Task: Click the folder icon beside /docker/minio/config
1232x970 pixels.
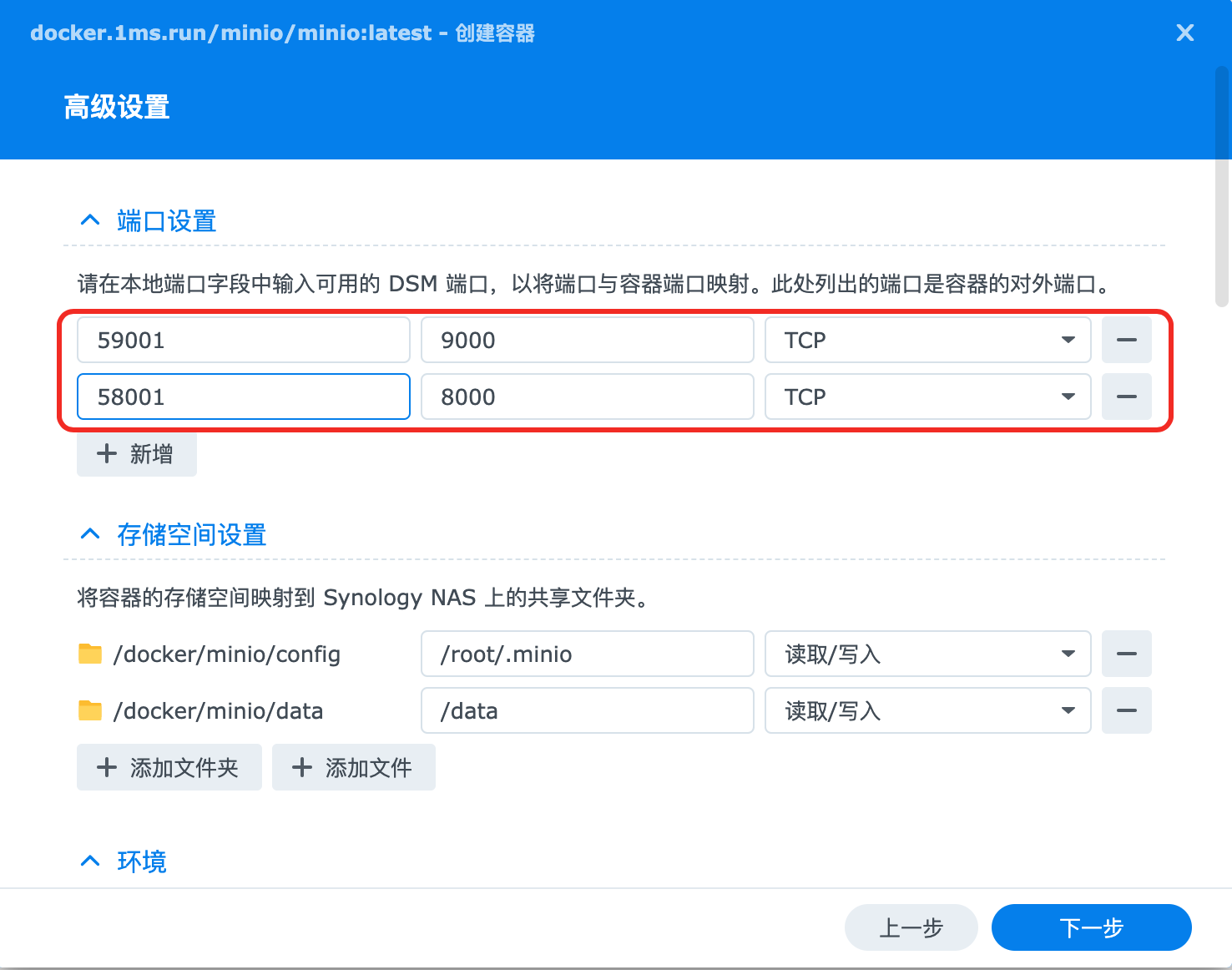Action: (90, 654)
